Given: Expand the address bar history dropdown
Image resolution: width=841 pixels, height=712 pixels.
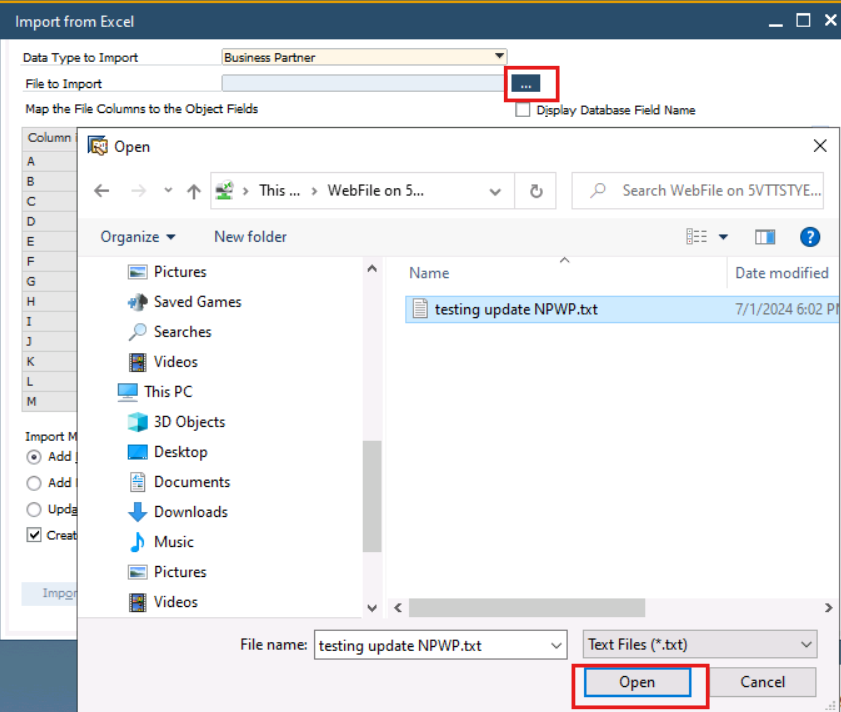Looking at the screenshot, I should (495, 191).
